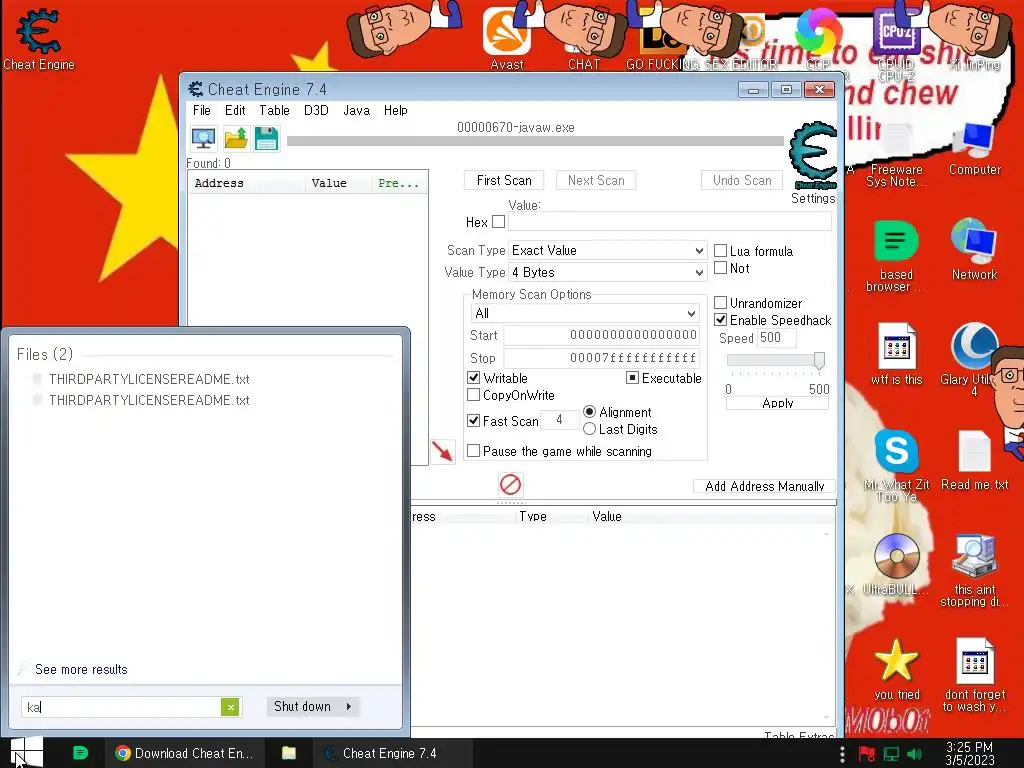Uncheck the Fast Scan checkbox
This screenshot has width=1024, height=768.
coord(473,421)
